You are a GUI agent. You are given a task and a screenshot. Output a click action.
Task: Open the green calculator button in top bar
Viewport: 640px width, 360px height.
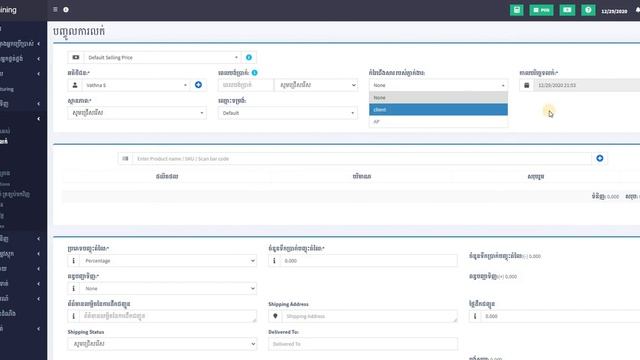point(516,10)
